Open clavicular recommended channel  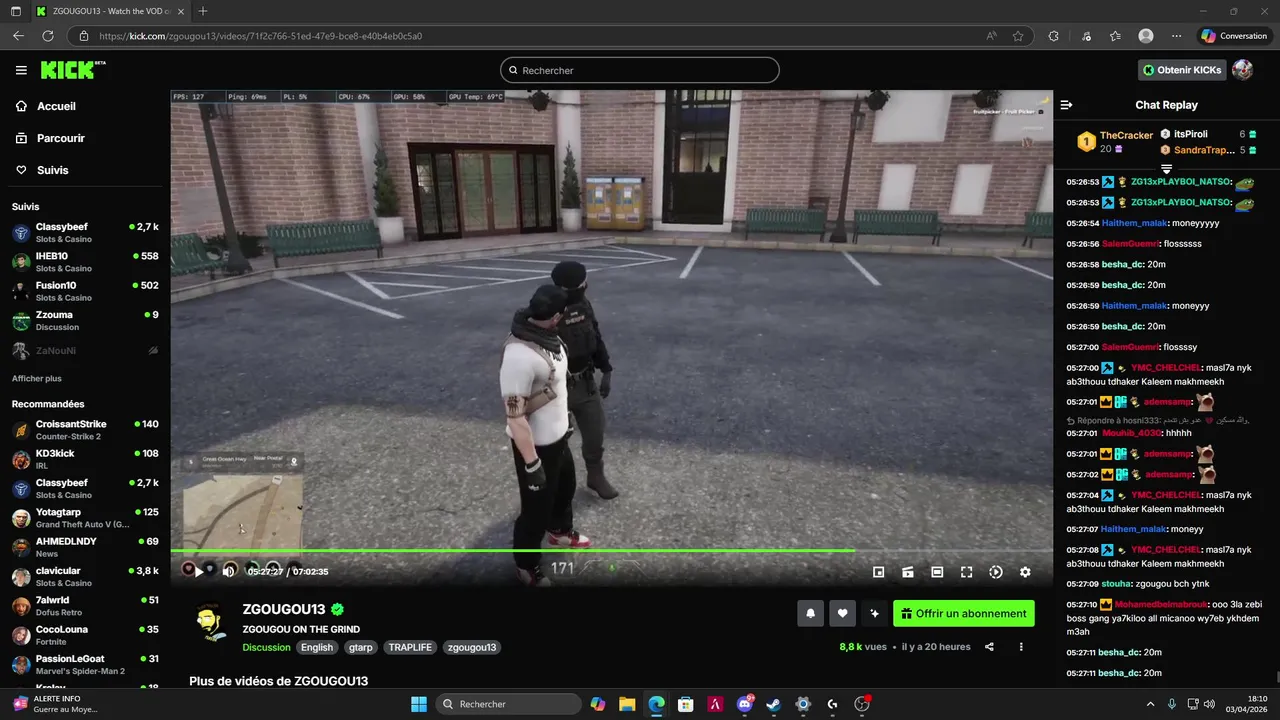click(85, 577)
